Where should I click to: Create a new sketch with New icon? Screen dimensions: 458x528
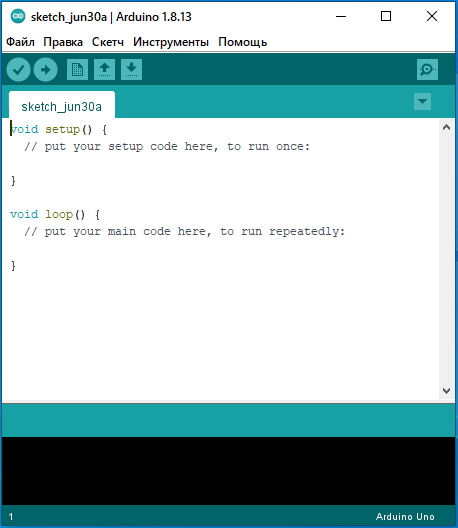point(77,70)
